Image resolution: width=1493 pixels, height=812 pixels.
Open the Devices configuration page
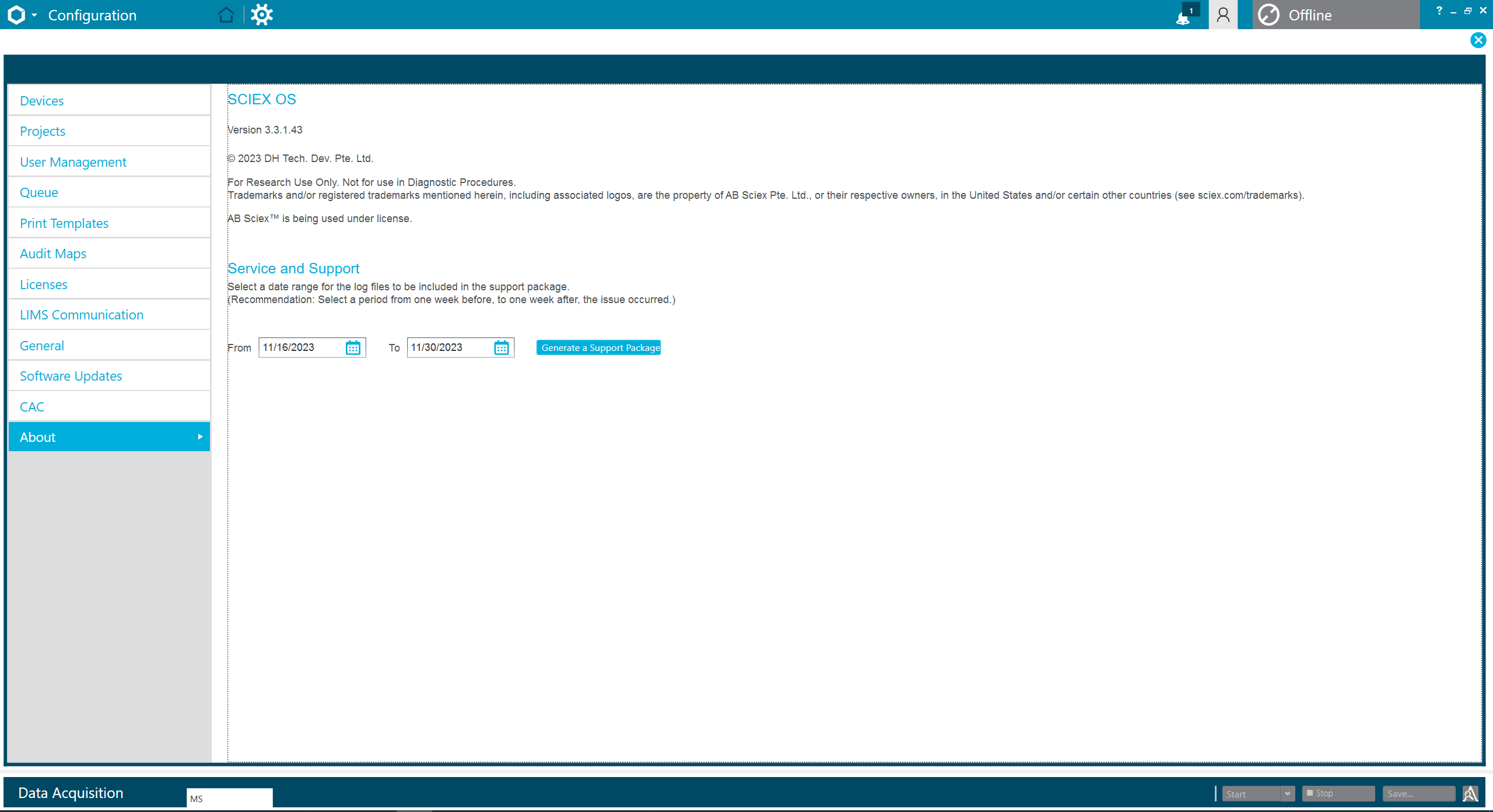pyautogui.click(x=109, y=101)
